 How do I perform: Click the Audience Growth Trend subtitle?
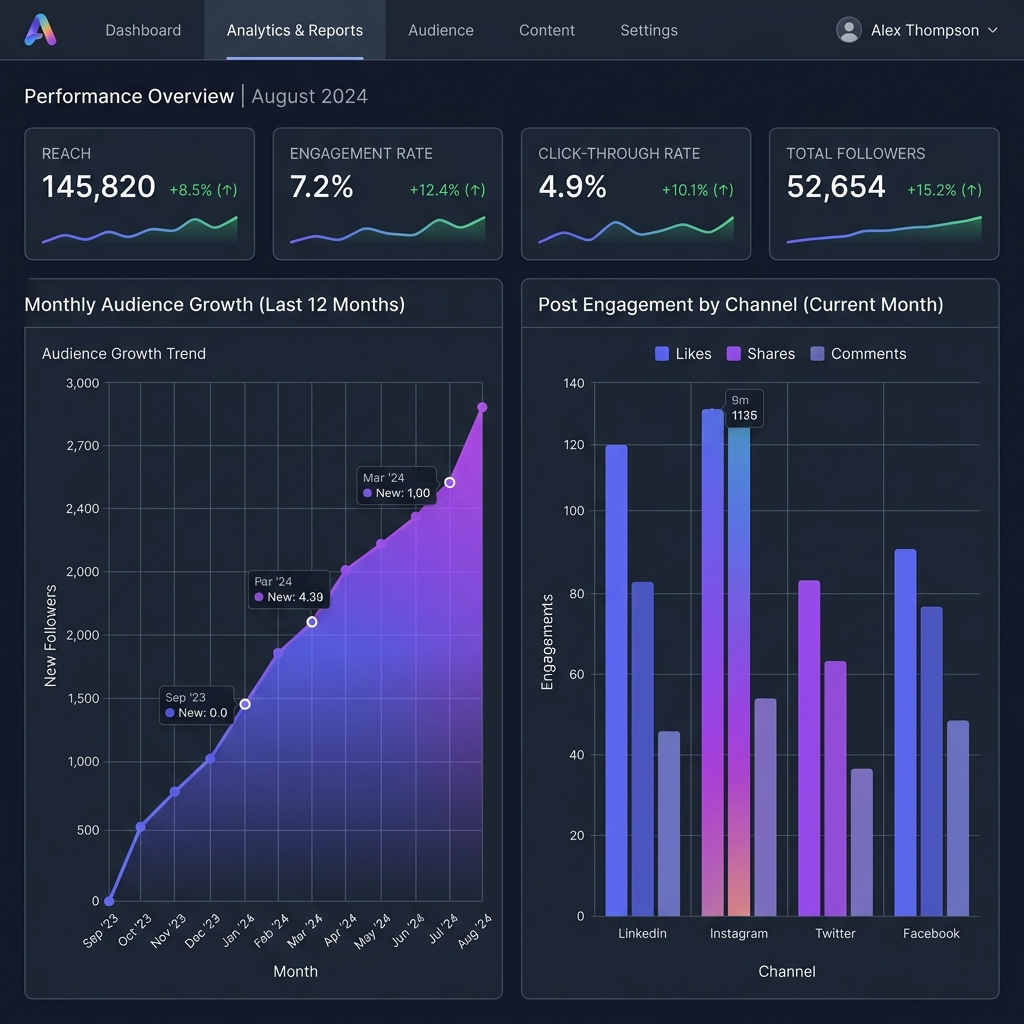pyautogui.click(x=123, y=353)
